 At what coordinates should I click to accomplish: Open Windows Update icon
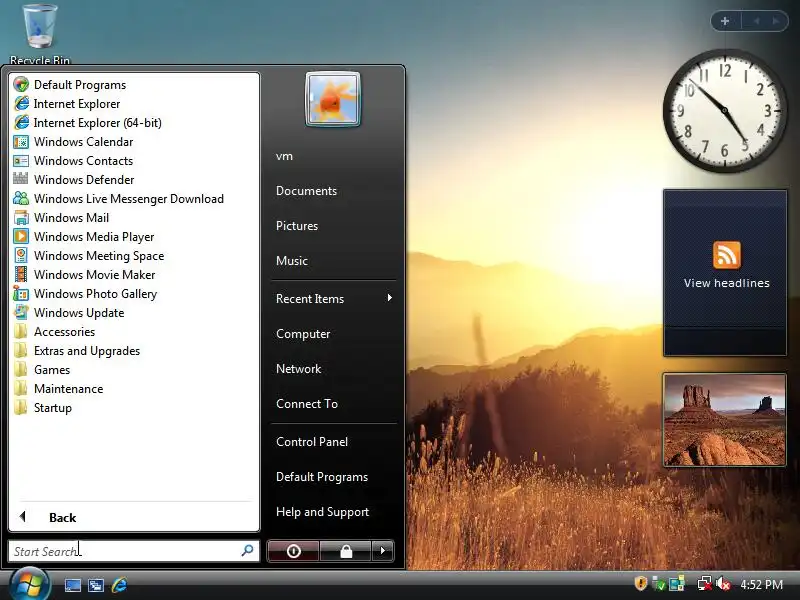click(x=21, y=313)
